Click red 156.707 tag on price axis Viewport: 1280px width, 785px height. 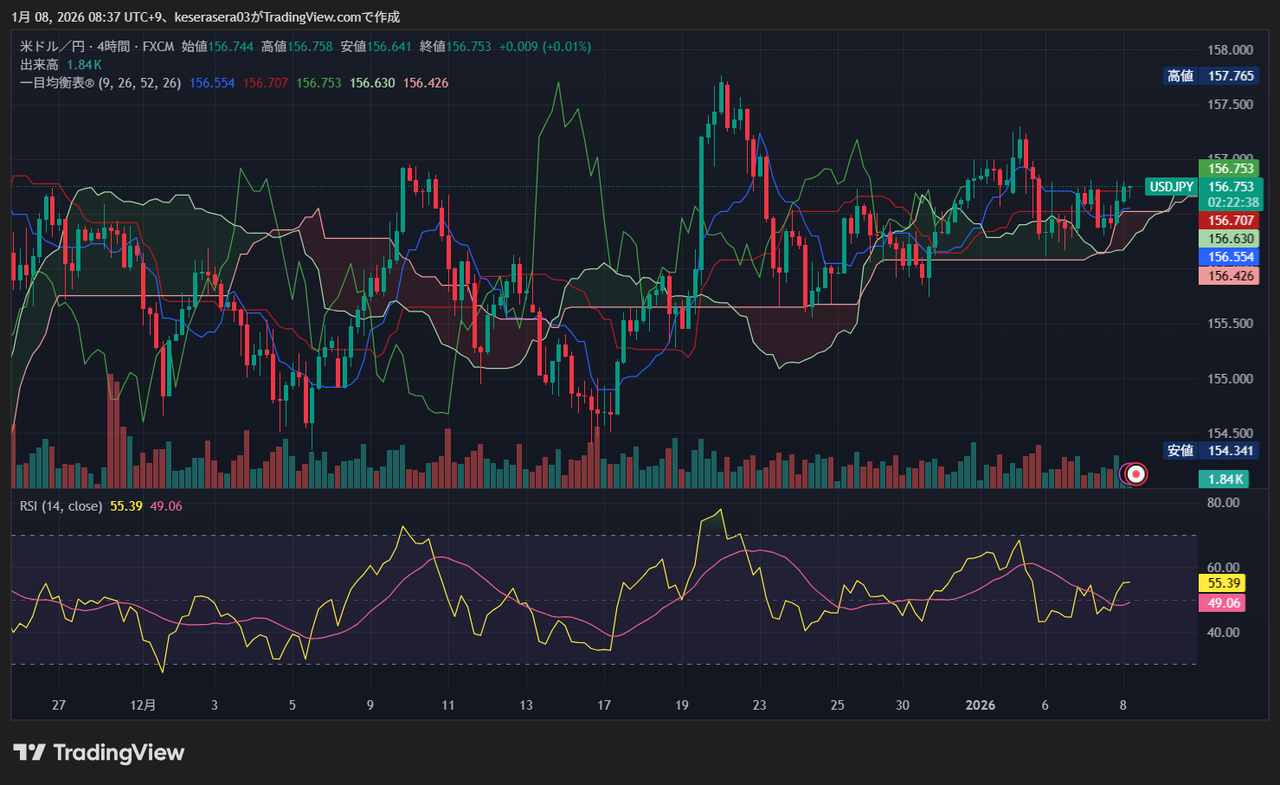pos(1230,220)
